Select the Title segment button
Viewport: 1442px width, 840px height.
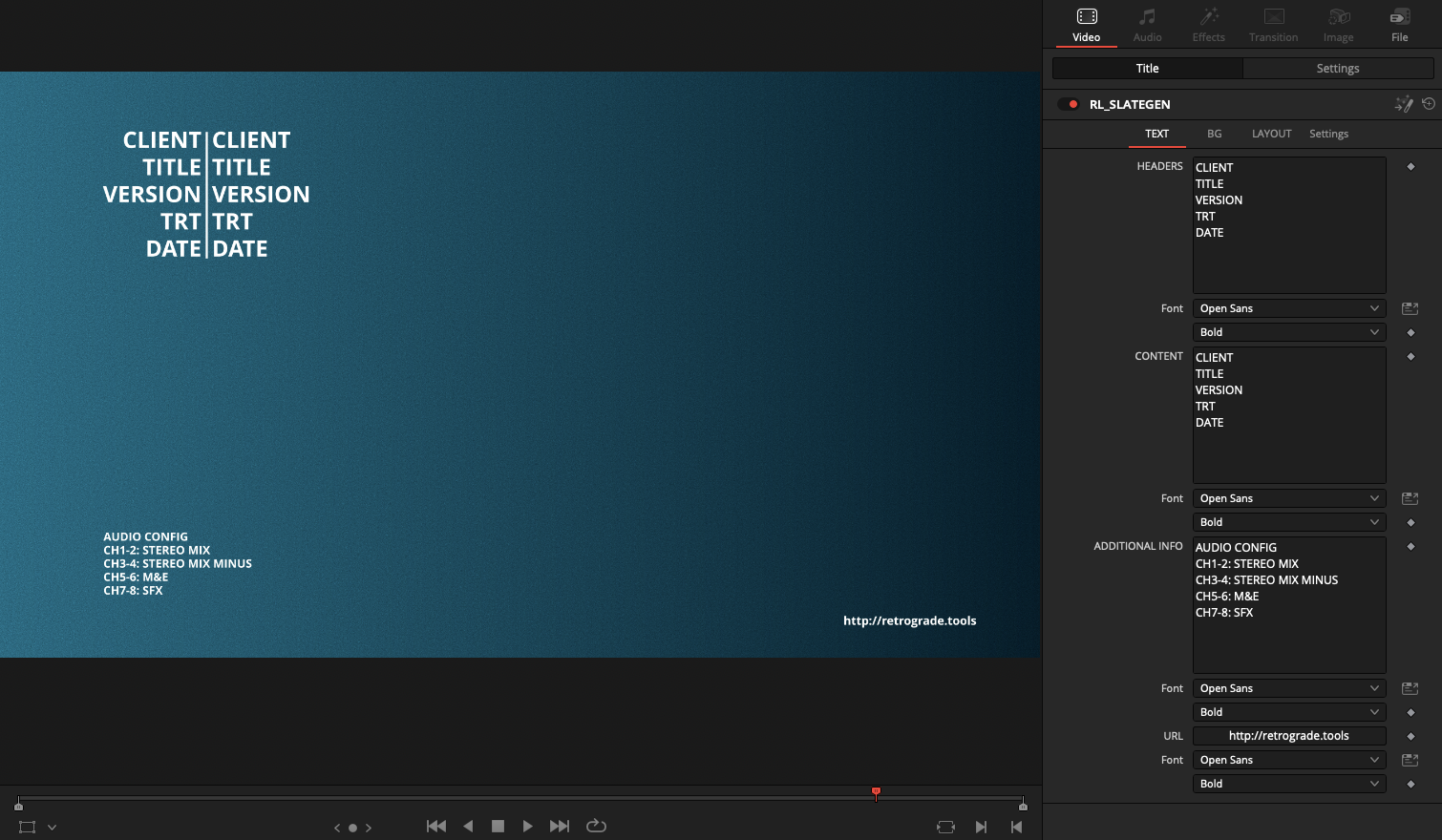1147,69
